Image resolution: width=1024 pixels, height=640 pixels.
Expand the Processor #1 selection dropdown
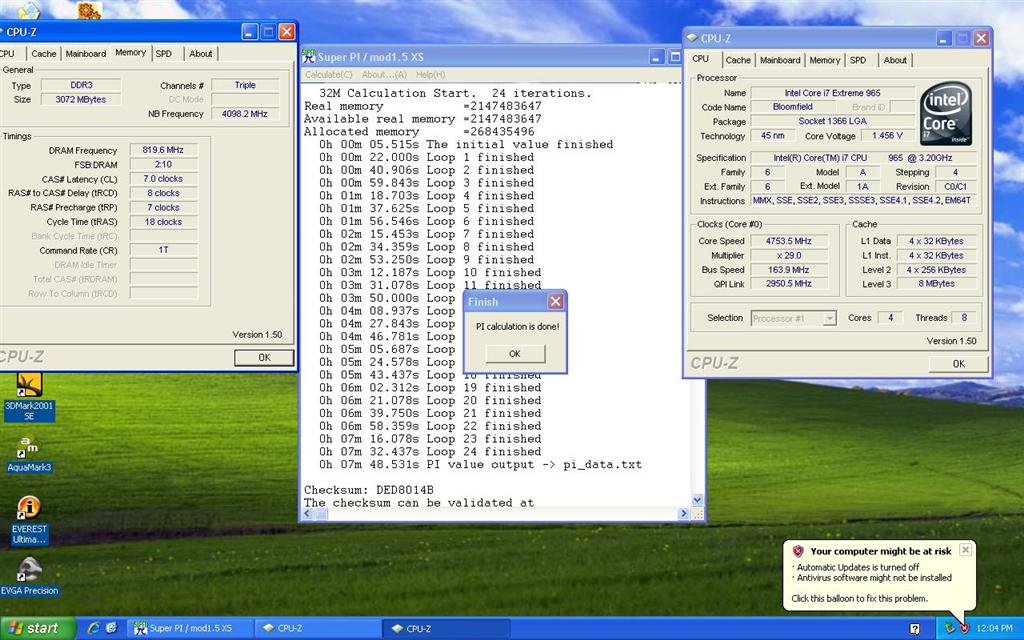(x=829, y=318)
